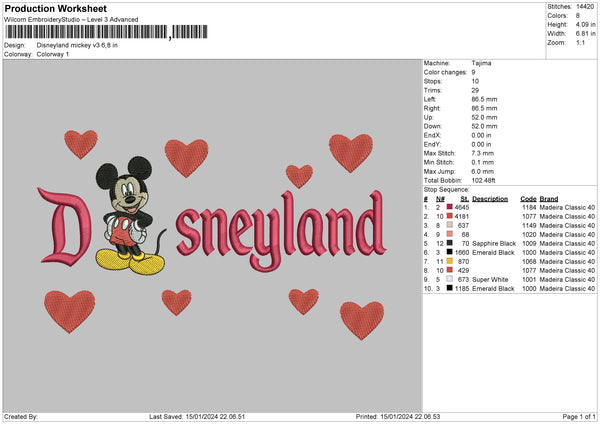Click the Color changes value 9
The width and height of the screenshot is (600, 424).
click(473, 72)
